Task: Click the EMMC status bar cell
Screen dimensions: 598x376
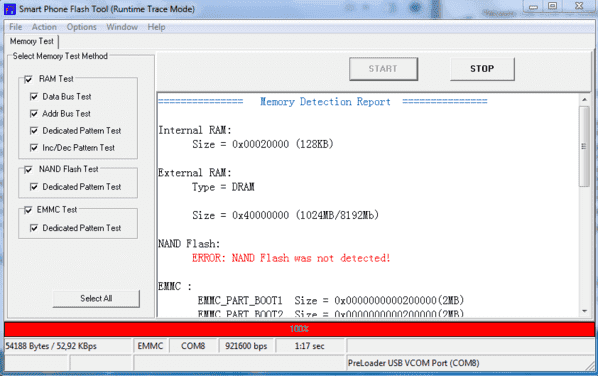Action: (150, 346)
